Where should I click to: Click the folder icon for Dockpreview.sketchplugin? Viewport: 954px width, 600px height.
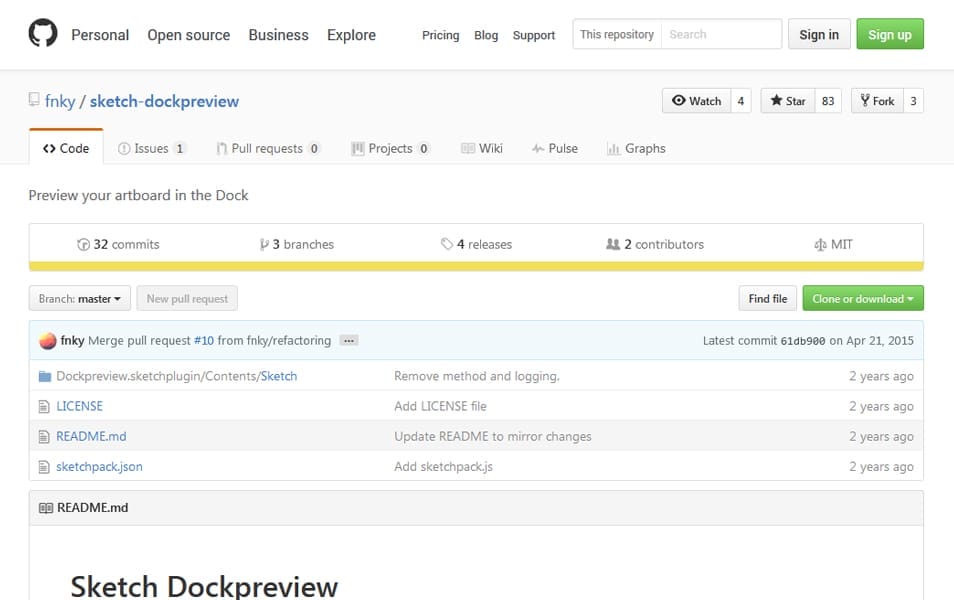tap(44, 377)
